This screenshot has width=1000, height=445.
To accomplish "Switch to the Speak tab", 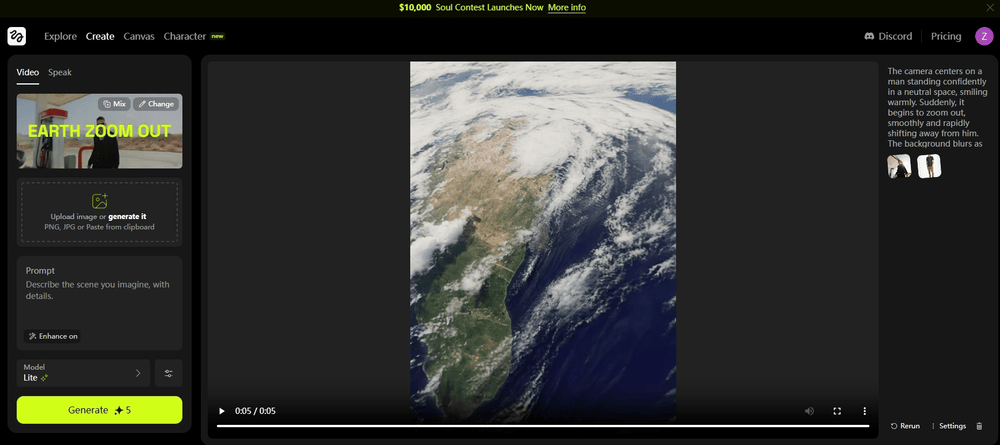I will pos(60,72).
